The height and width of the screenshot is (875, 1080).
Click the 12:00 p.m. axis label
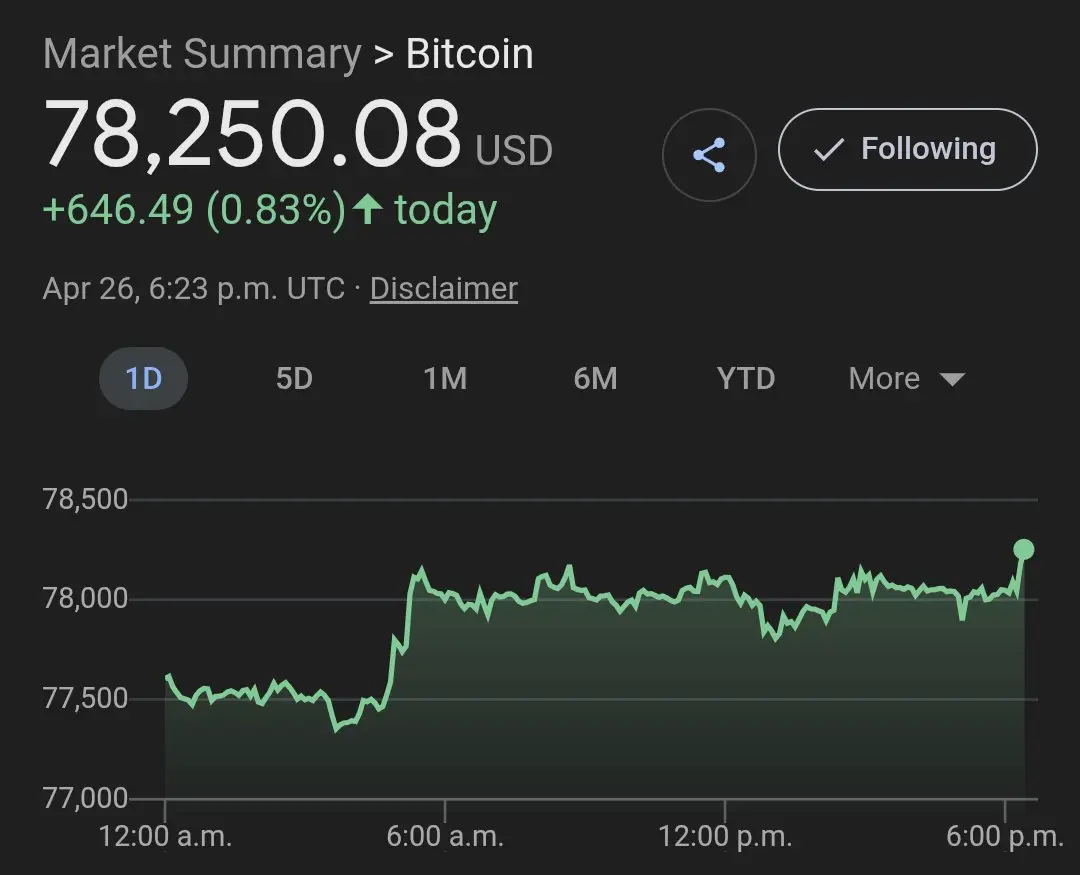tap(724, 837)
